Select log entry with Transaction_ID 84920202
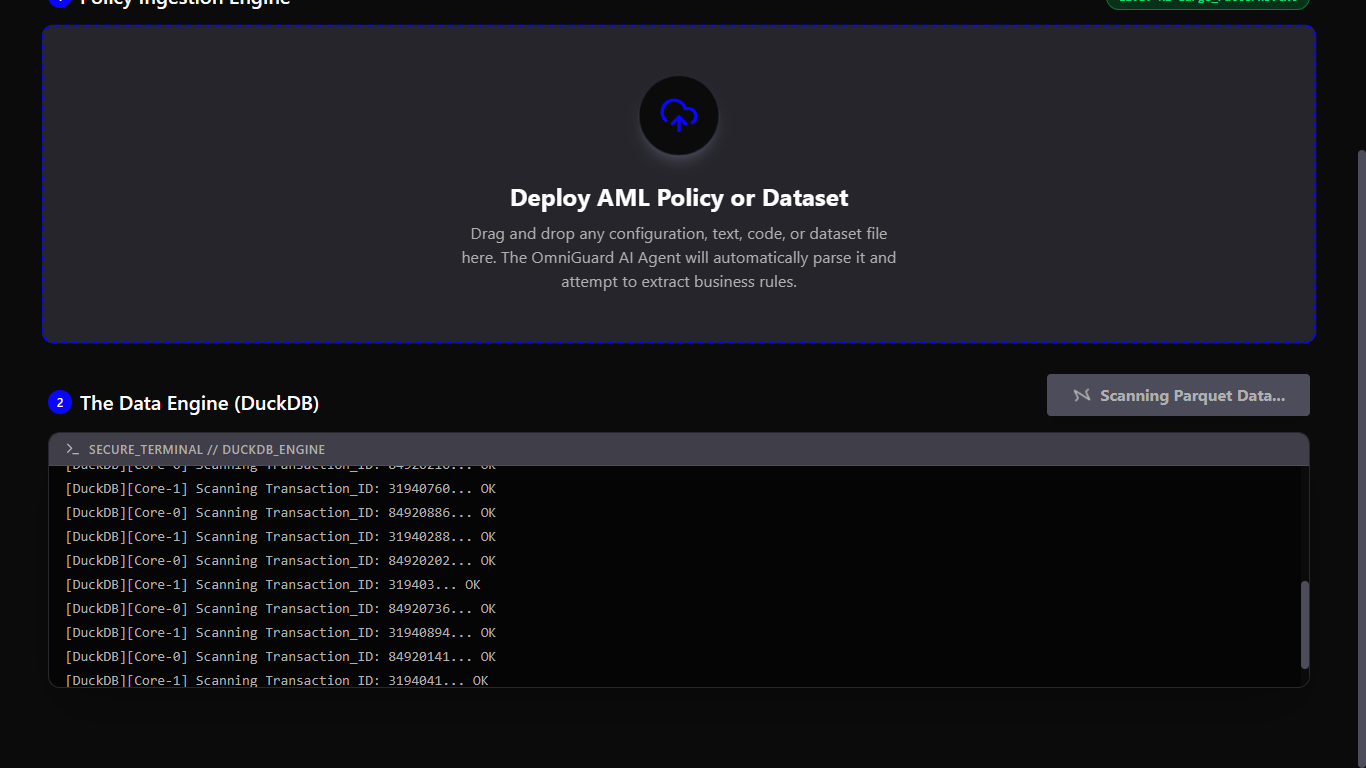 click(280, 561)
